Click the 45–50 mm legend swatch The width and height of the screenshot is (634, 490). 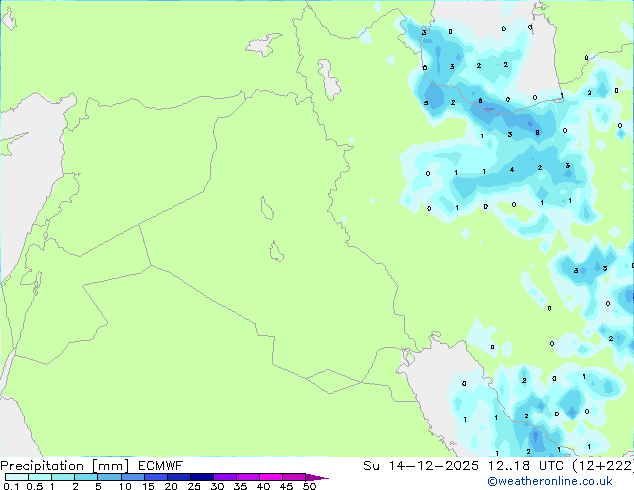294,477
